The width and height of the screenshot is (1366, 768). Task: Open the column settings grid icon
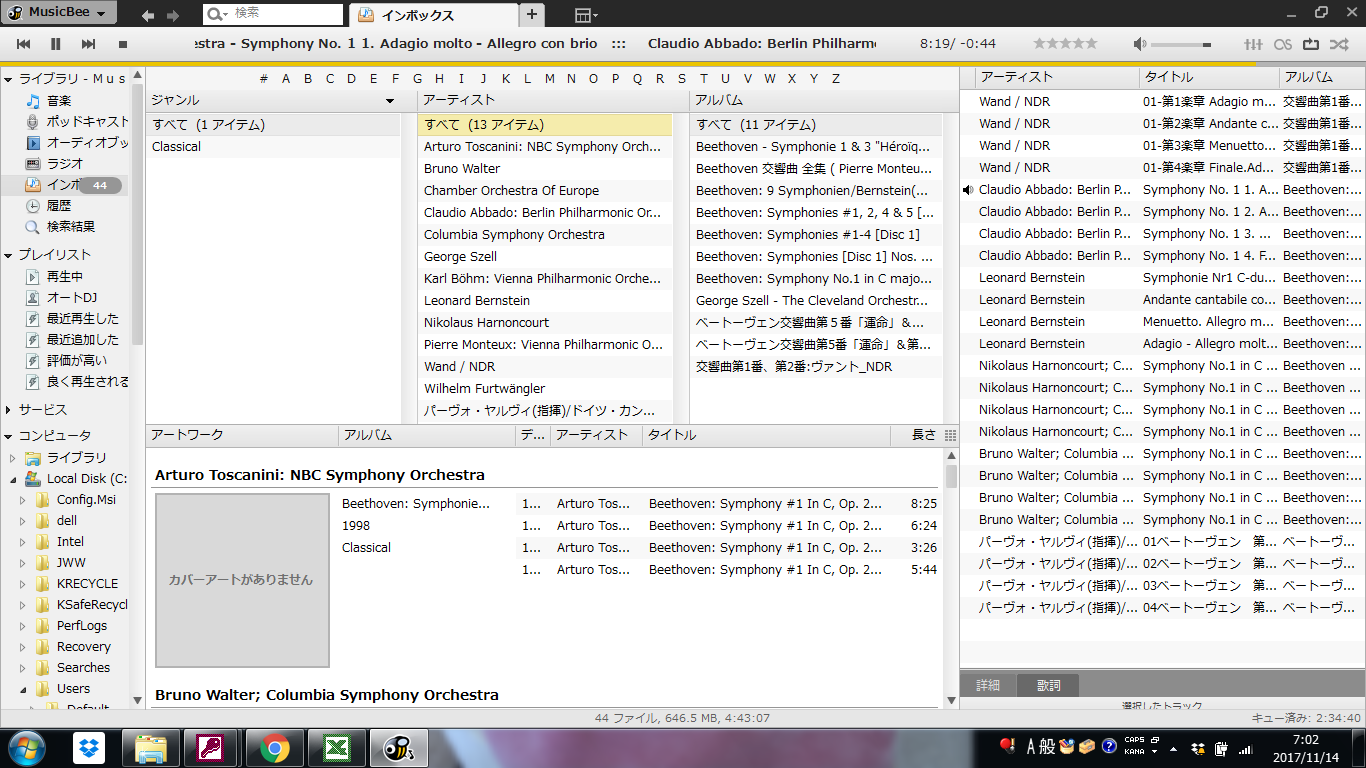(950, 435)
